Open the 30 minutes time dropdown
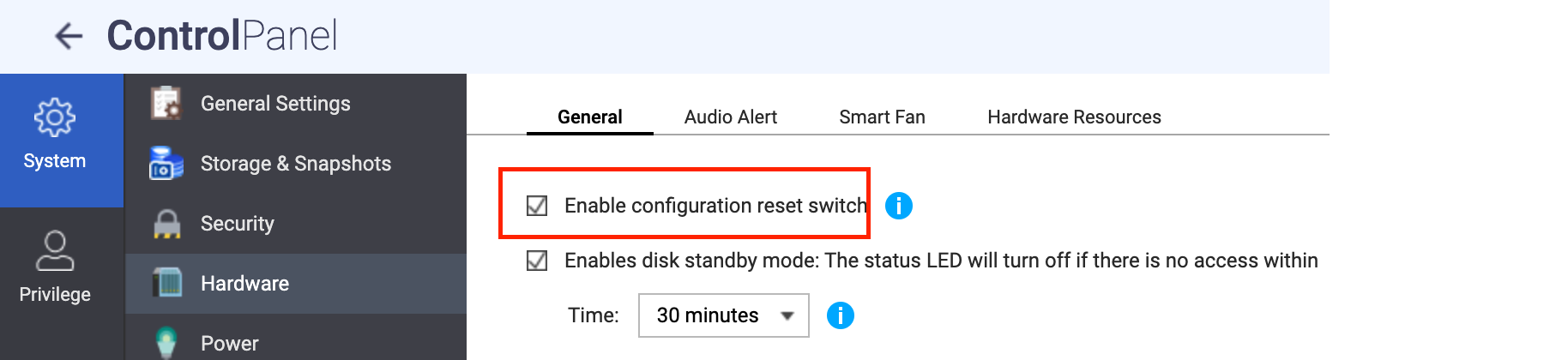 (723, 315)
